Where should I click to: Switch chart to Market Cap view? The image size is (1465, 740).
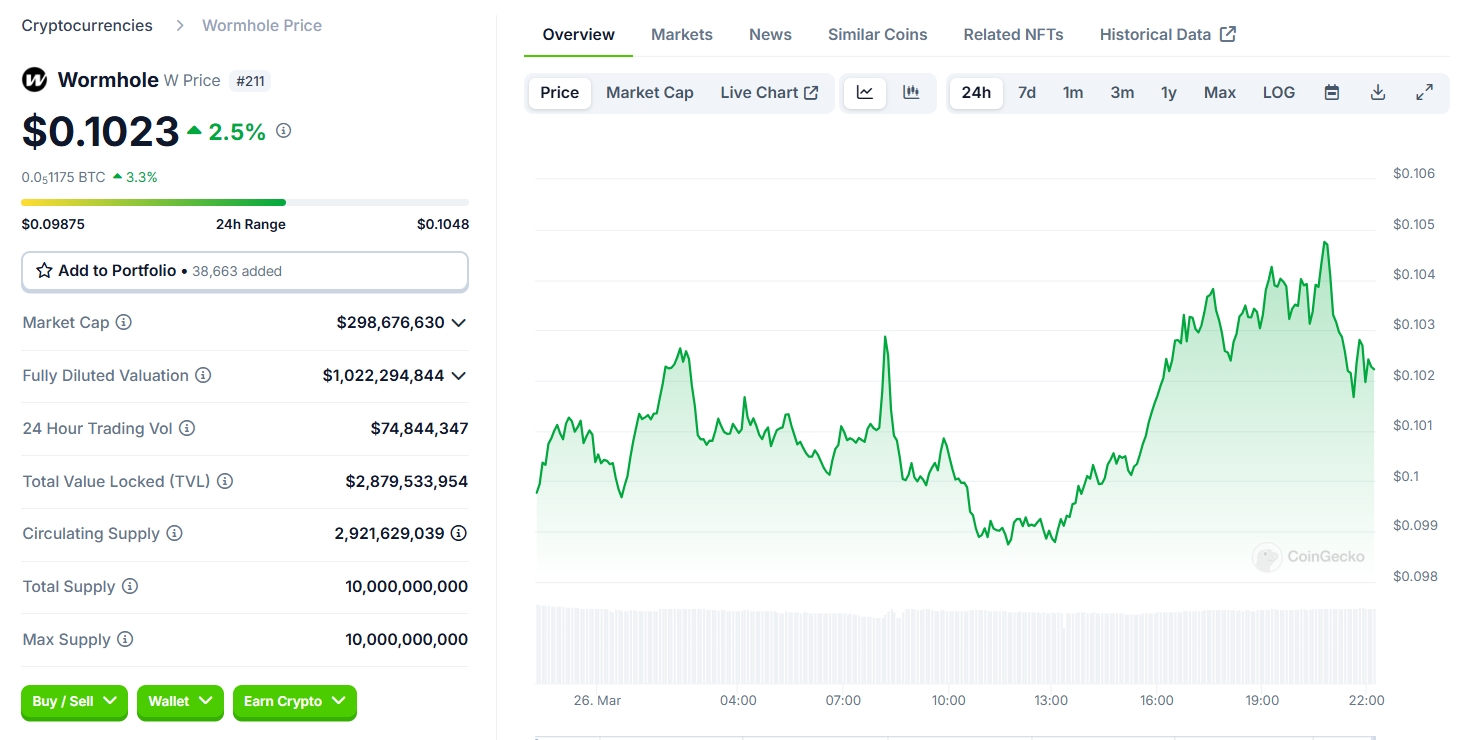tap(649, 93)
